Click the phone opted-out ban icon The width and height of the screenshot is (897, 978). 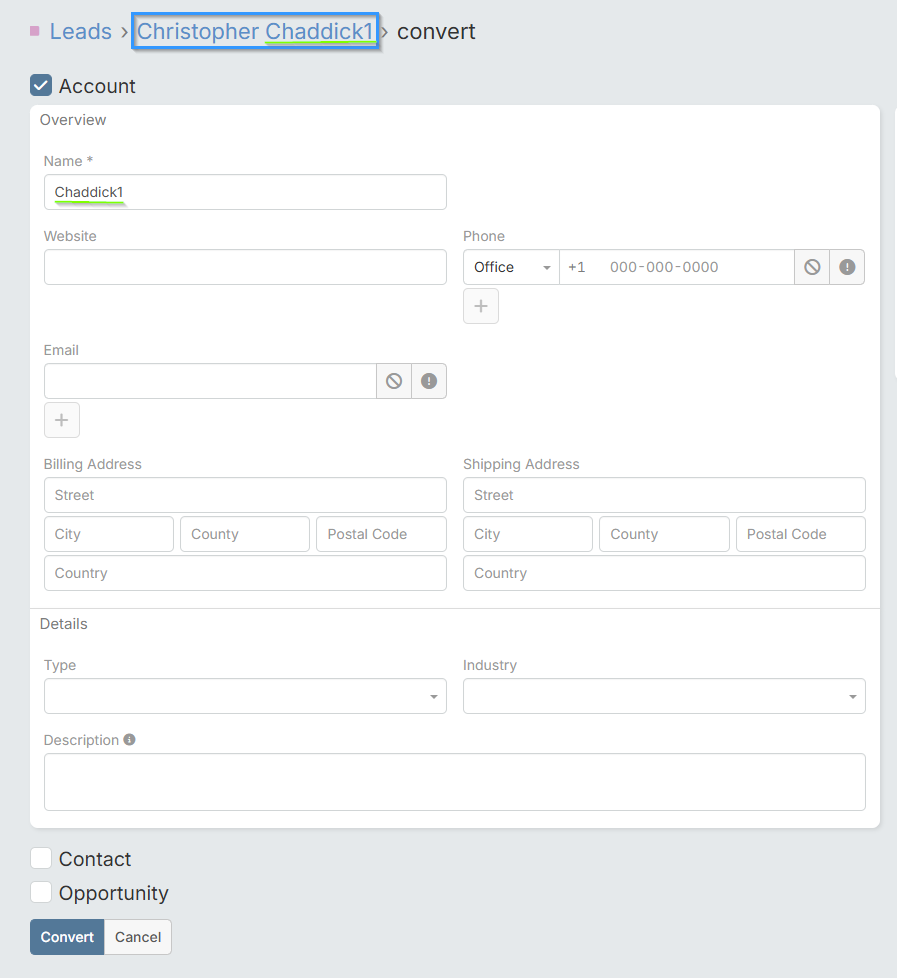pyautogui.click(x=812, y=267)
